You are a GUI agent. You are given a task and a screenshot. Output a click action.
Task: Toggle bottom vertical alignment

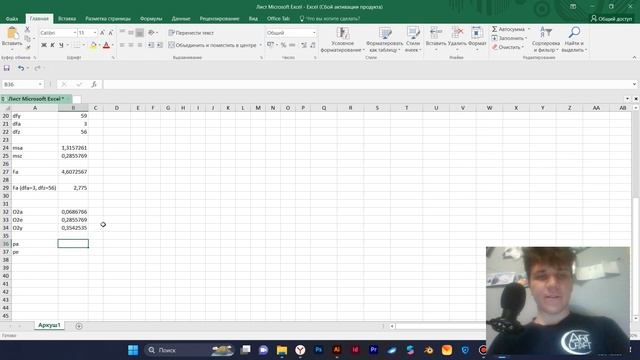[140, 33]
